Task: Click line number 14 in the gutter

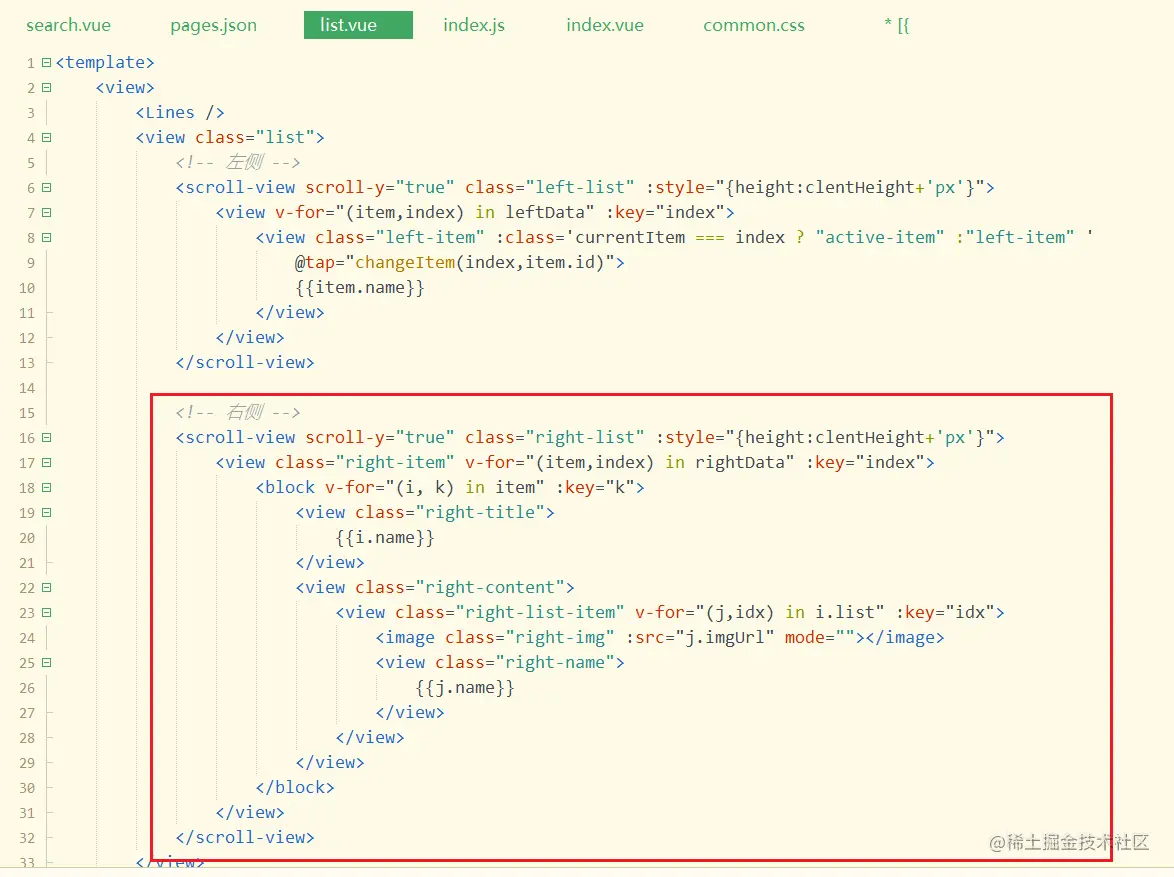Action: [x=27, y=388]
